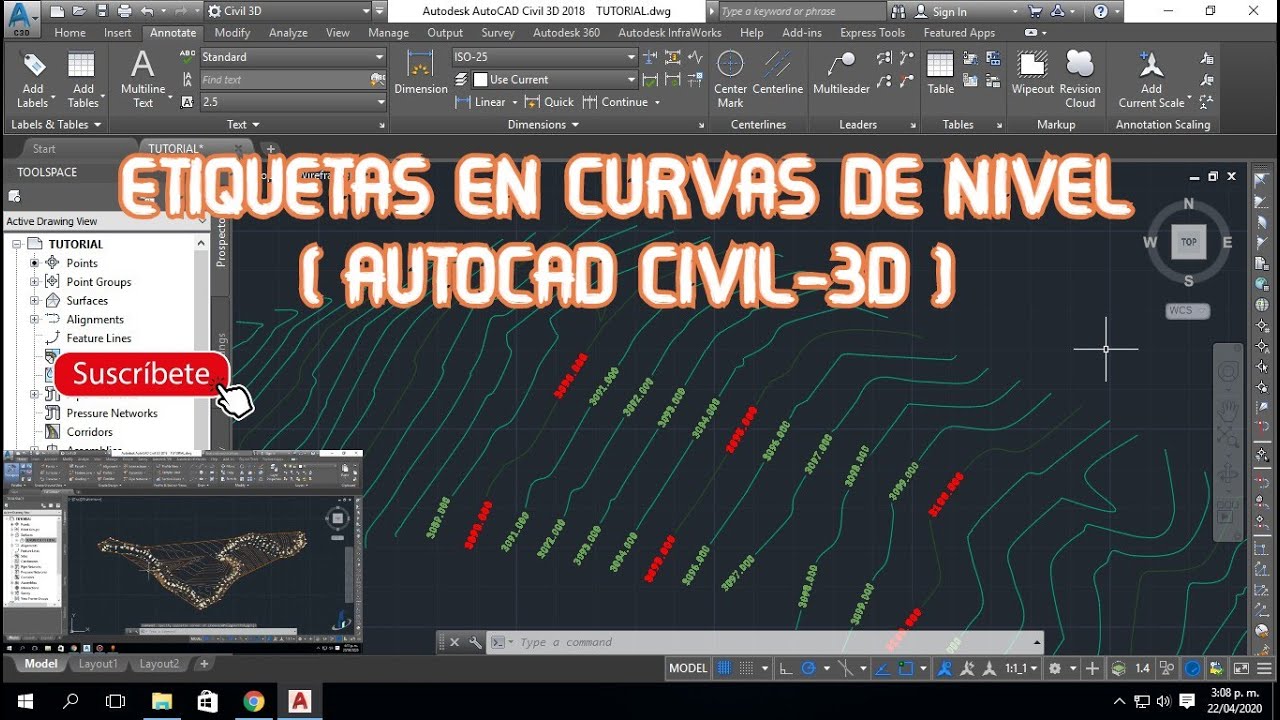Switch to the Layout1 tab
This screenshot has height=720, width=1280.
pos(98,663)
